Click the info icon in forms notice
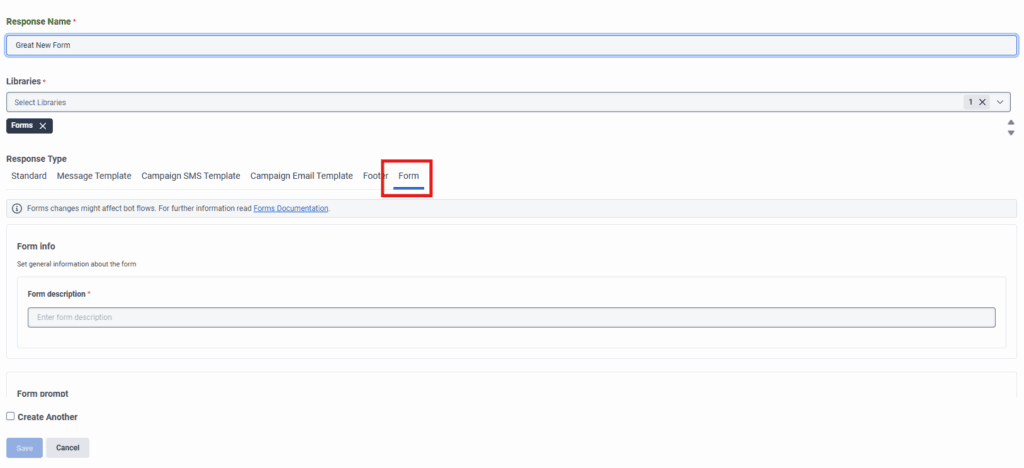Screen dimensions: 1024x468 [x=17, y=209]
